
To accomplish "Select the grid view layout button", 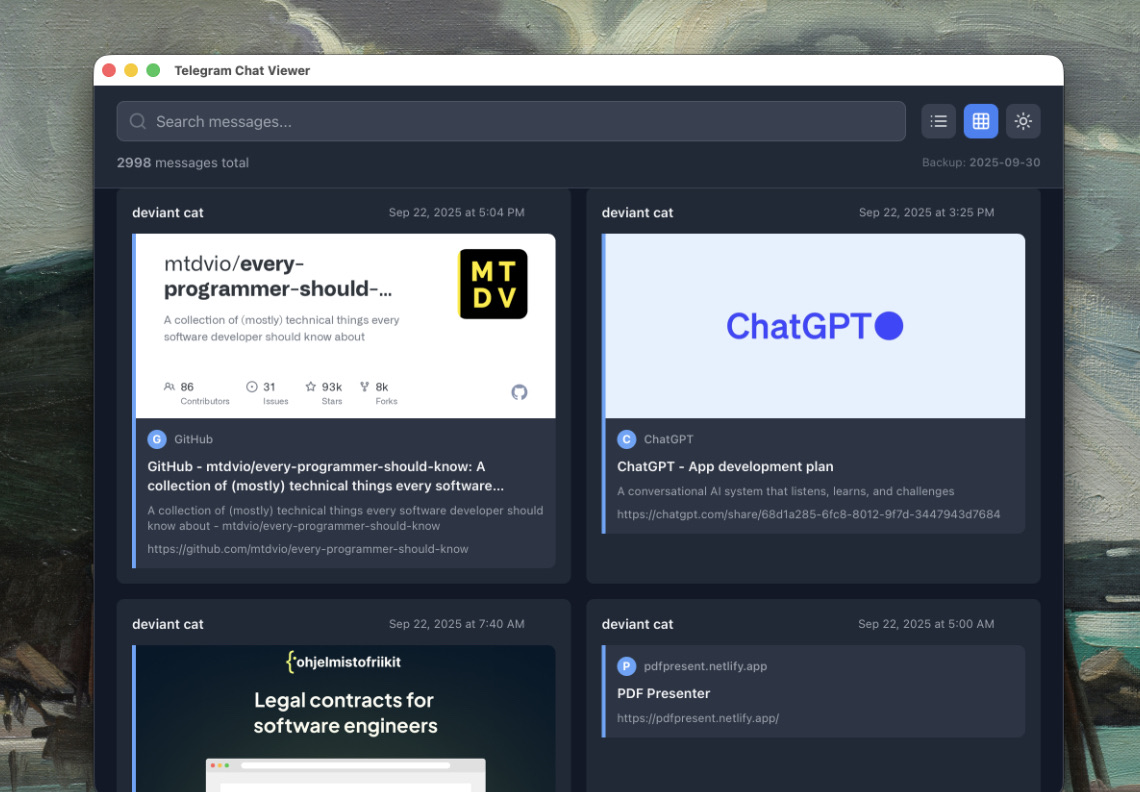I will 981,121.
